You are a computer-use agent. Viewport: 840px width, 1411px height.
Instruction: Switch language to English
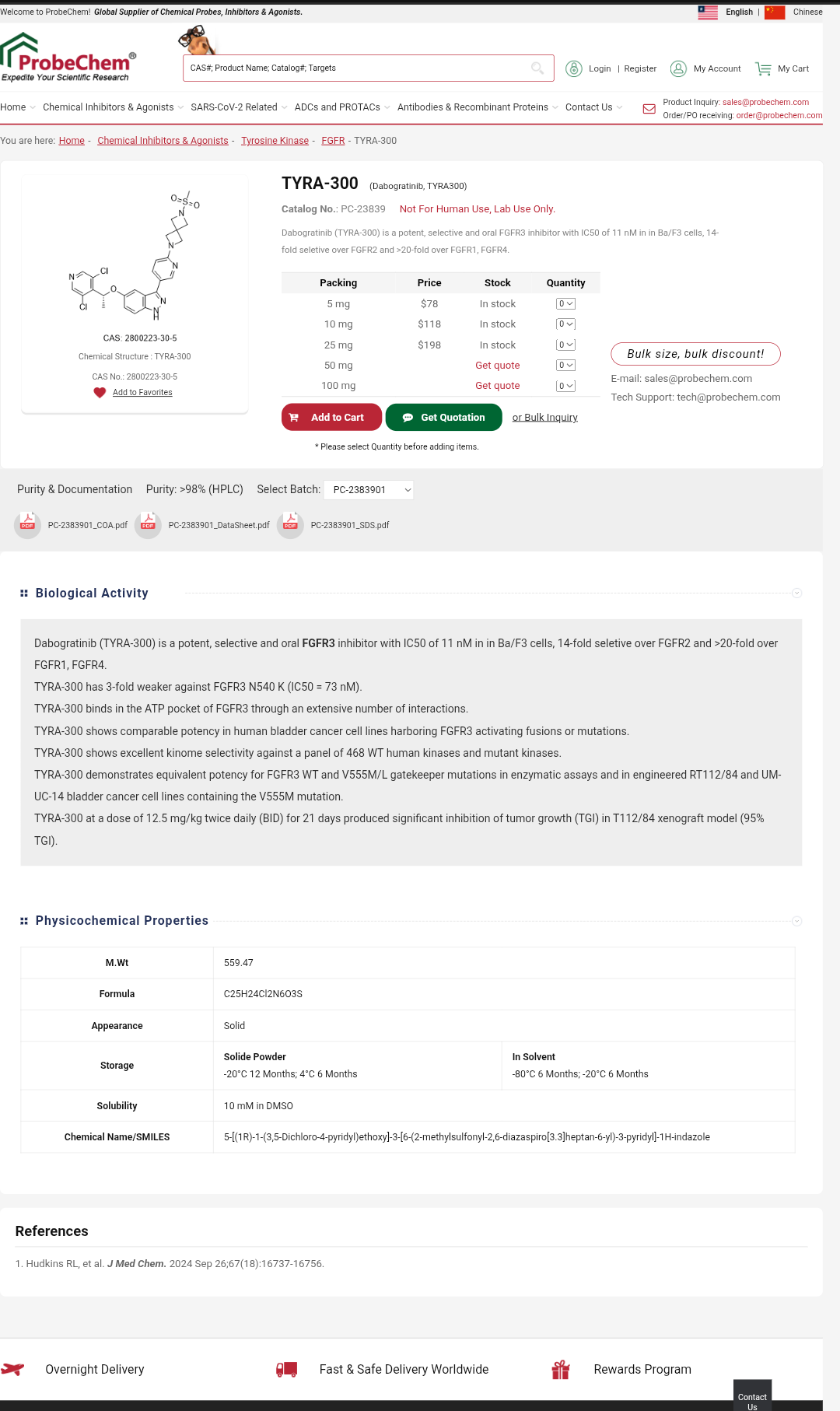pos(739,12)
